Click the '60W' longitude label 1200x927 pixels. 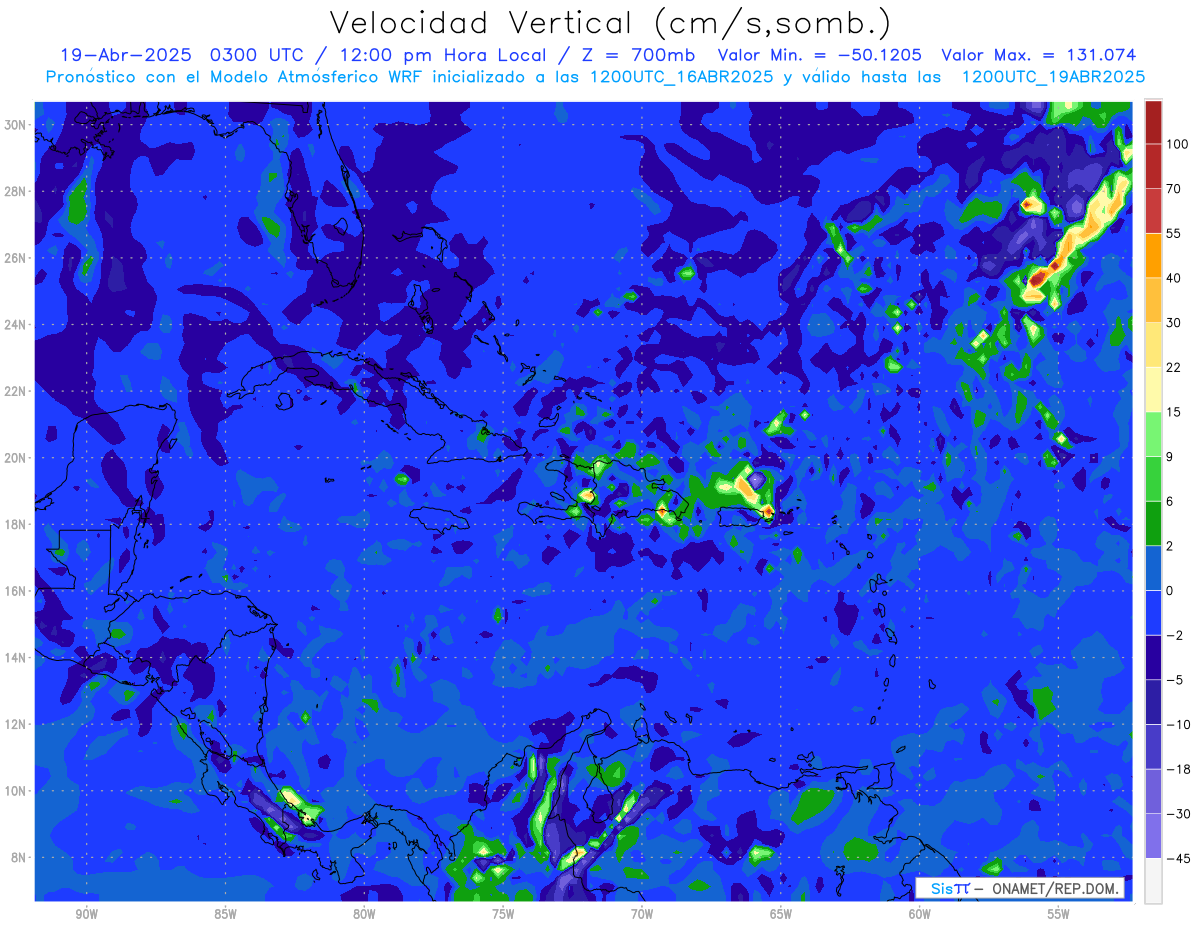920,914
